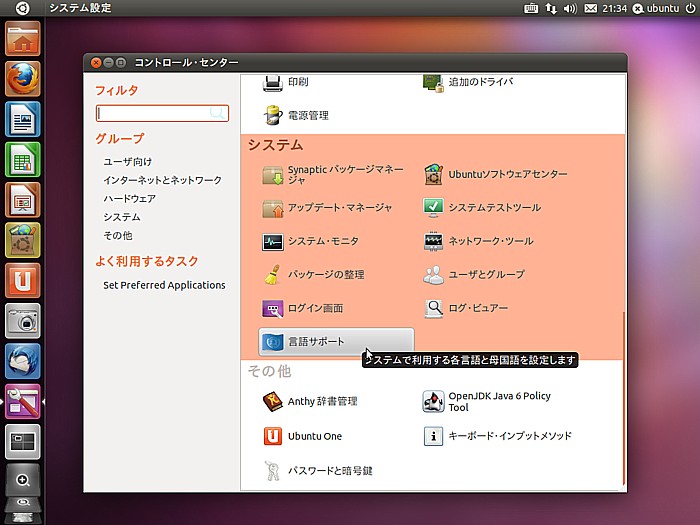Open 電源管理 battery icon
The image size is (700, 525).
pos(272,116)
